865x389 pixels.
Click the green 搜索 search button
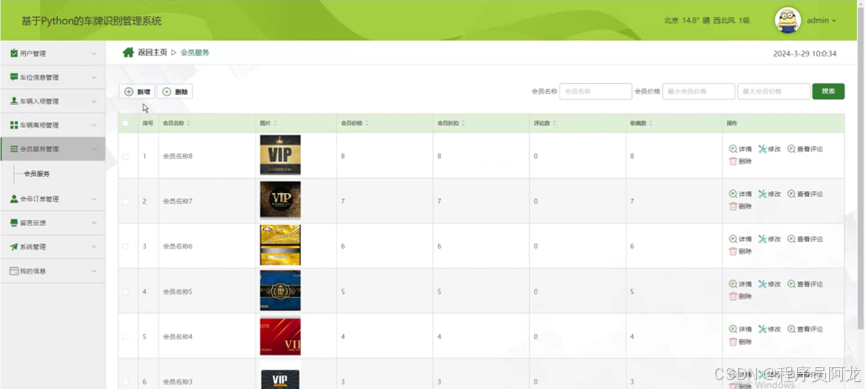(828, 91)
